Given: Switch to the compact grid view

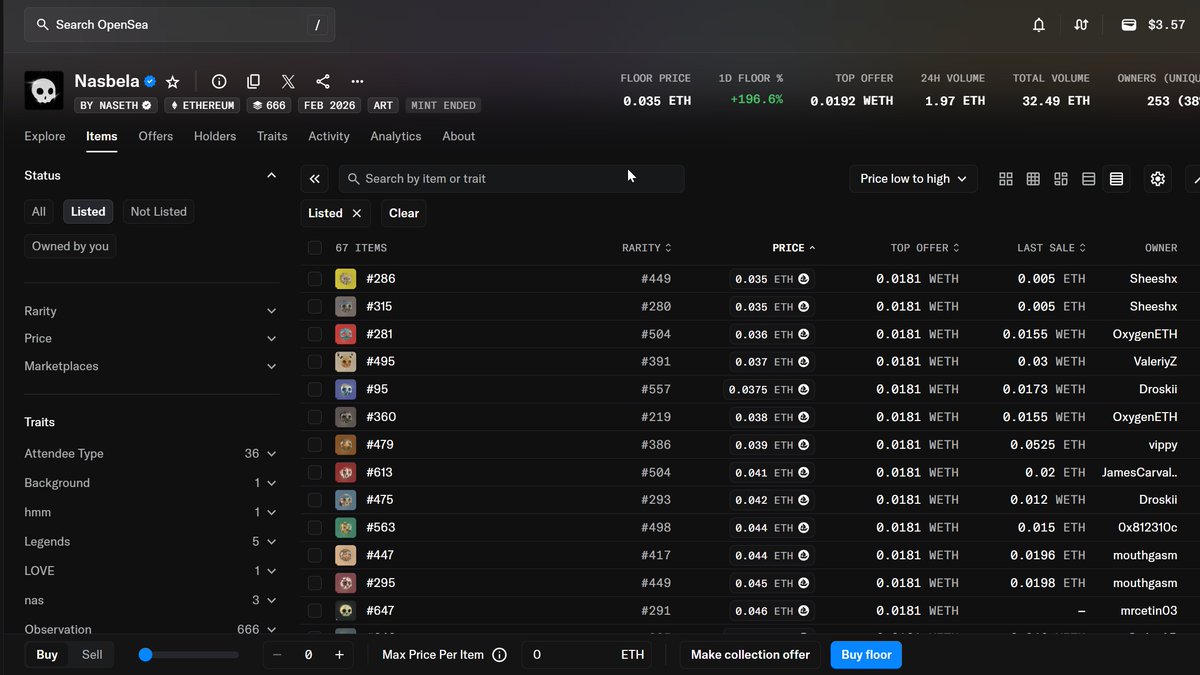Looking at the screenshot, I should point(1033,179).
